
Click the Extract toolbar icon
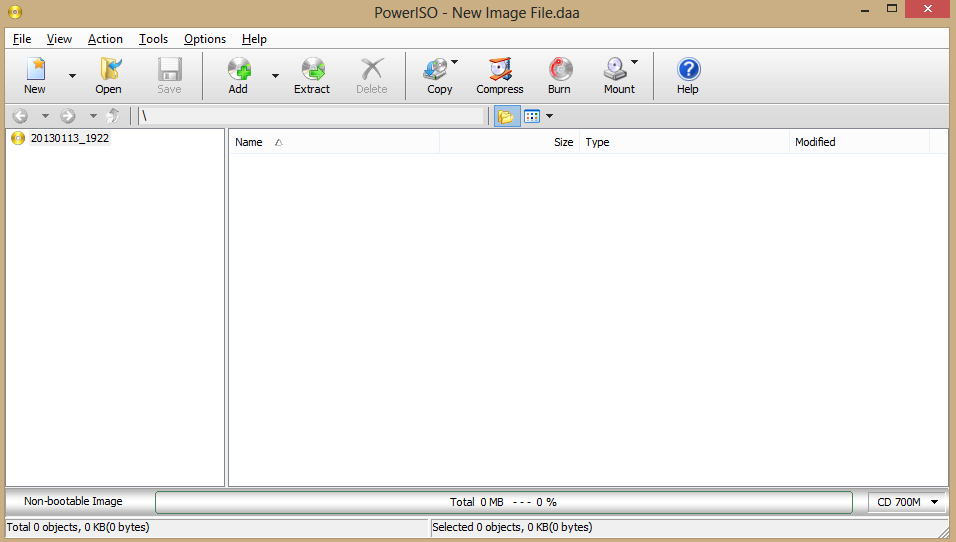click(313, 70)
